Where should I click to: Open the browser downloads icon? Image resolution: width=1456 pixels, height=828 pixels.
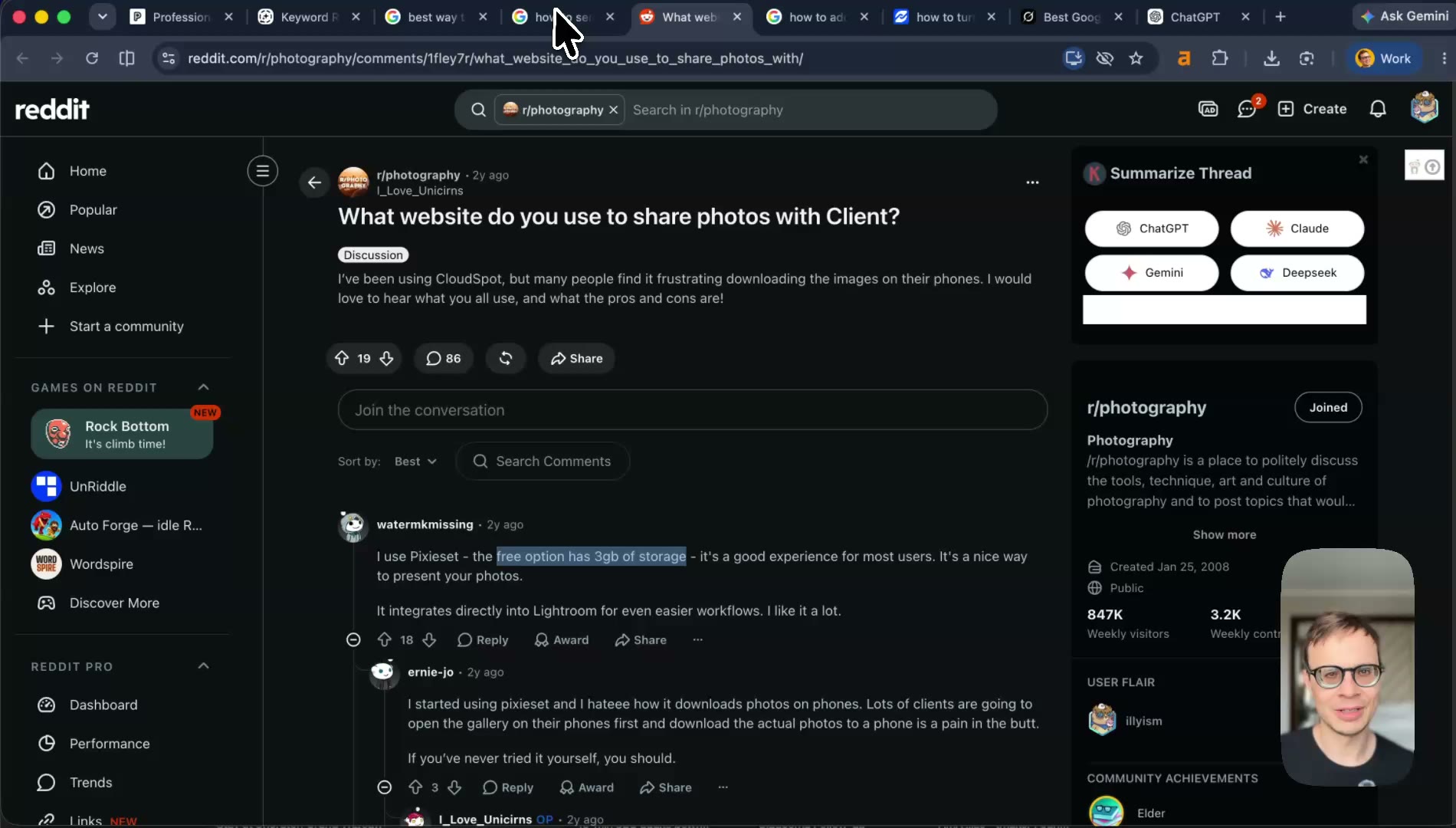(1271, 58)
